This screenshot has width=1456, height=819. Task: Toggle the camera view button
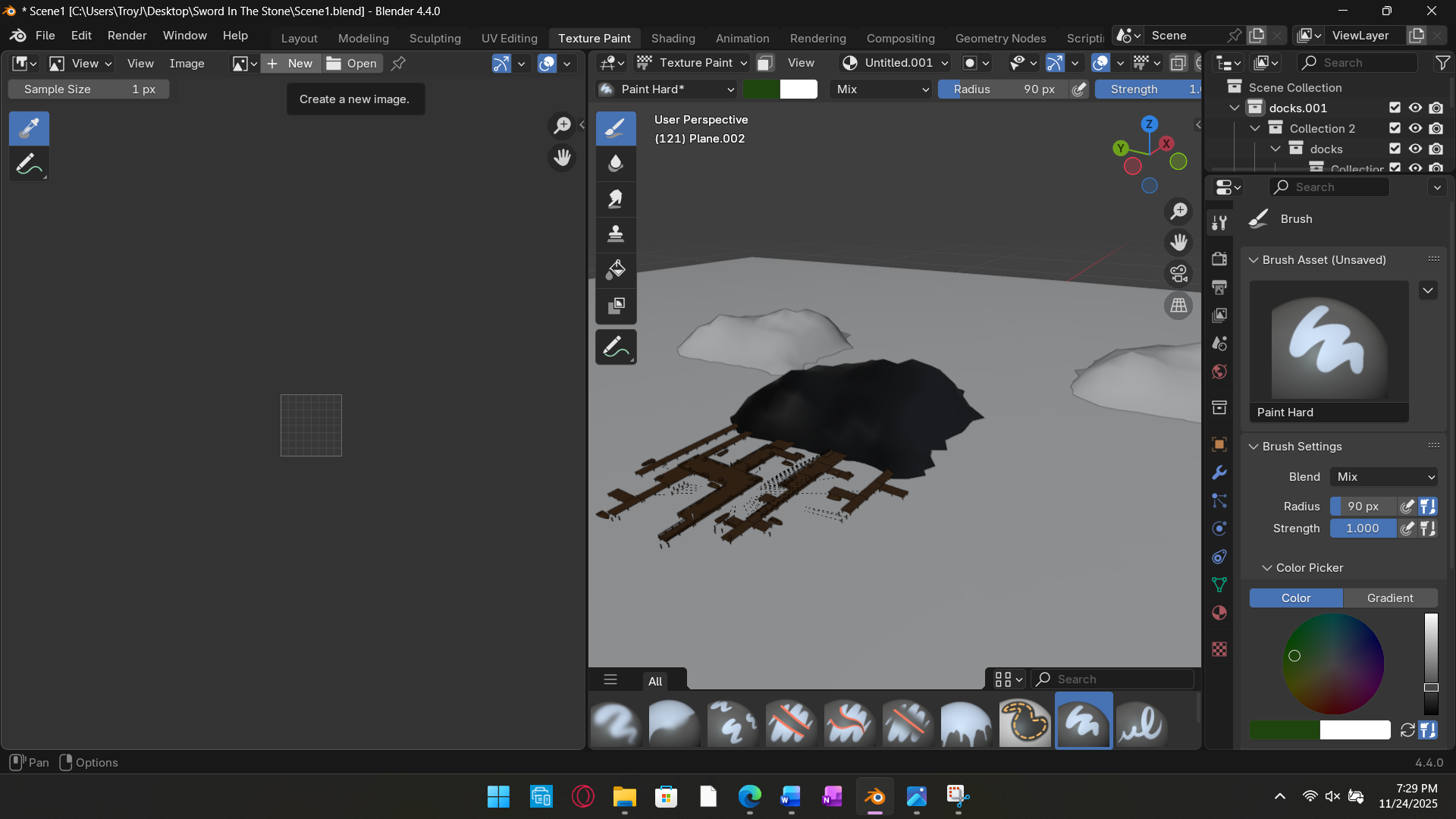click(1178, 274)
